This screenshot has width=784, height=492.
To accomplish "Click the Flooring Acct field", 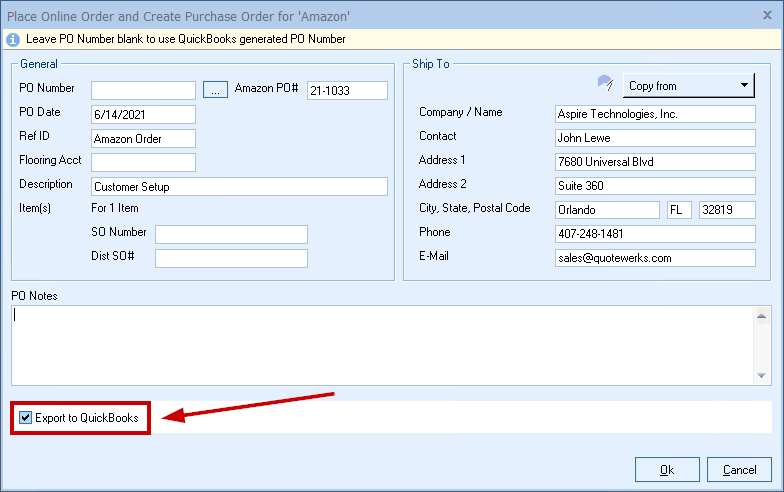I will pos(143,162).
